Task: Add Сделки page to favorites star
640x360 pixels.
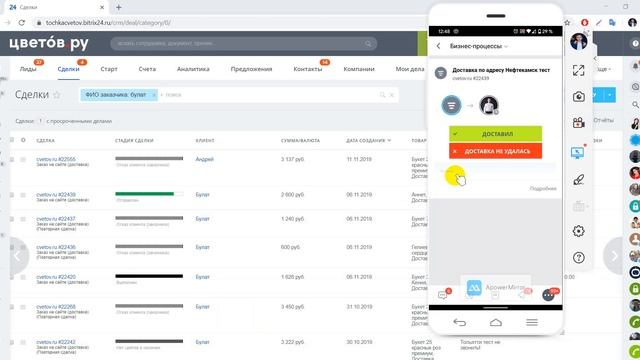Action: 57,95
